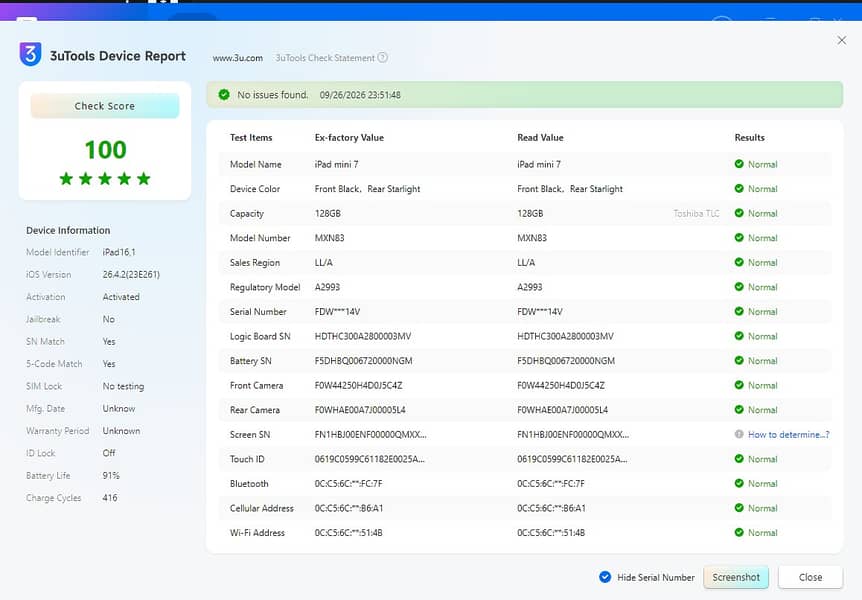Viewport: 862px width, 600px height.
Task: Click the Read Value Serial Number FDW***14V
Action: (540, 312)
